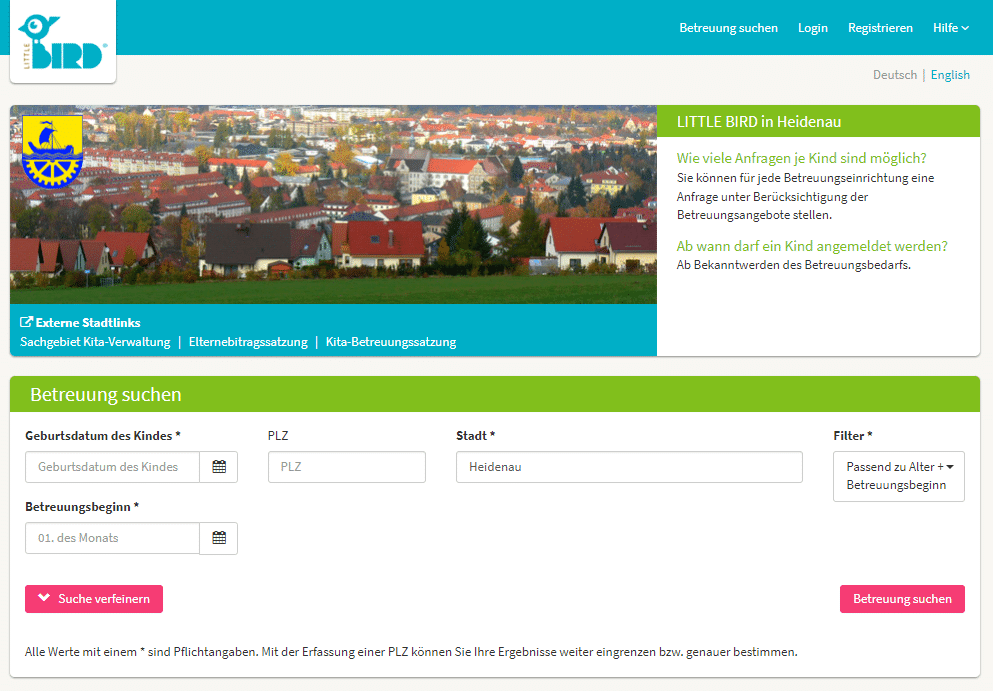The image size is (993, 691).
Task: Click the Stadt field containing Heidenau
Action: point(628,467)
